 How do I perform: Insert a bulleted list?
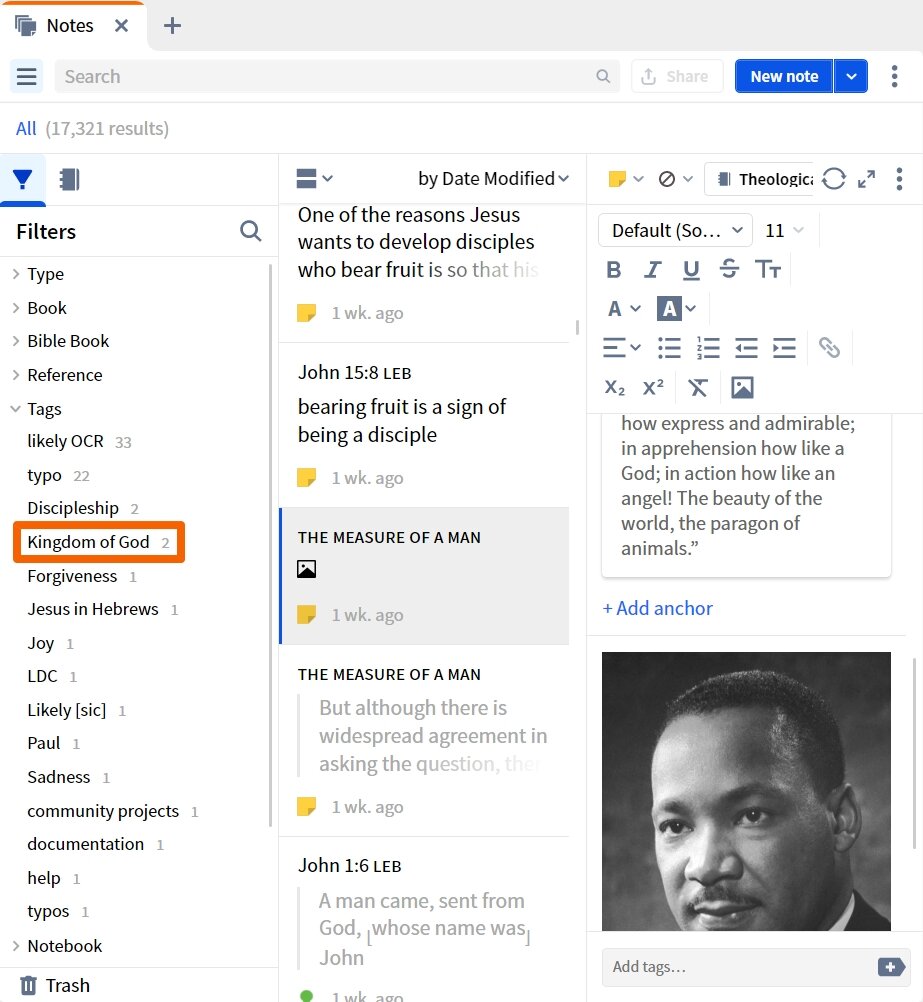point(669,348)
